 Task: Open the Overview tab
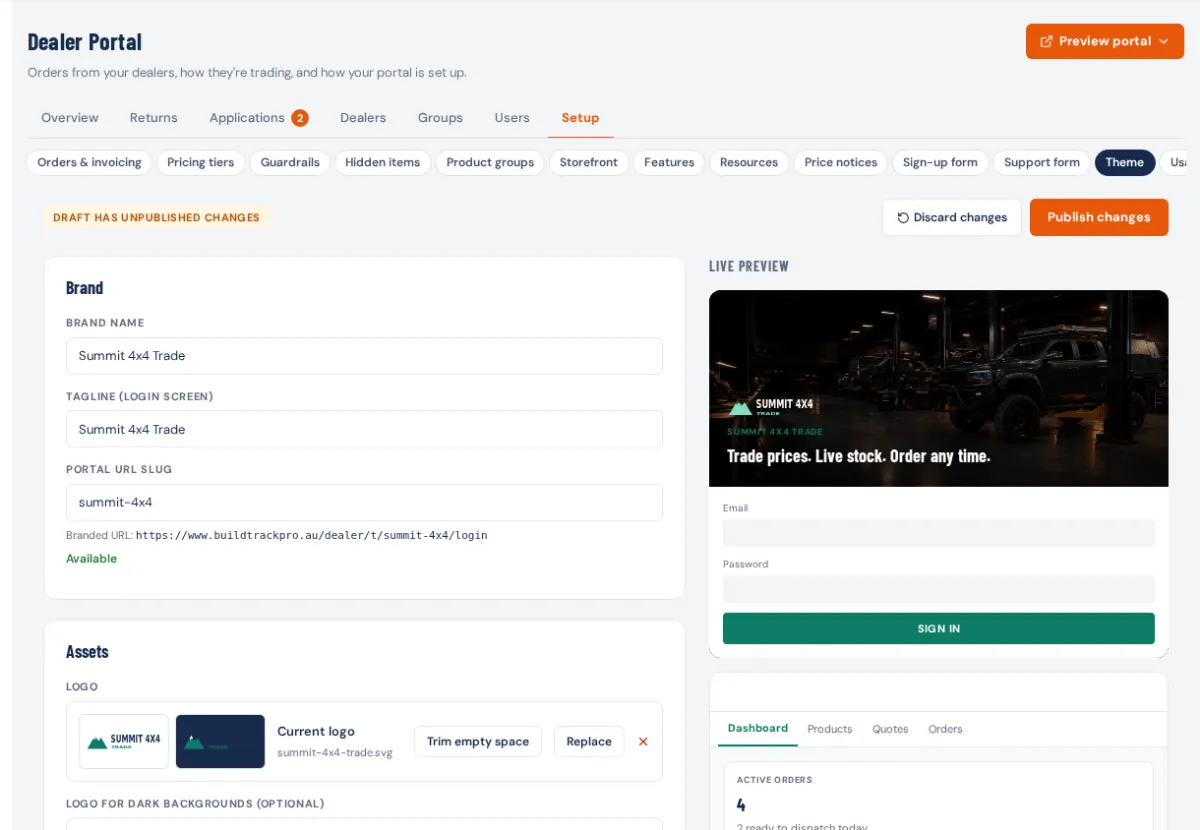[70, 118]
